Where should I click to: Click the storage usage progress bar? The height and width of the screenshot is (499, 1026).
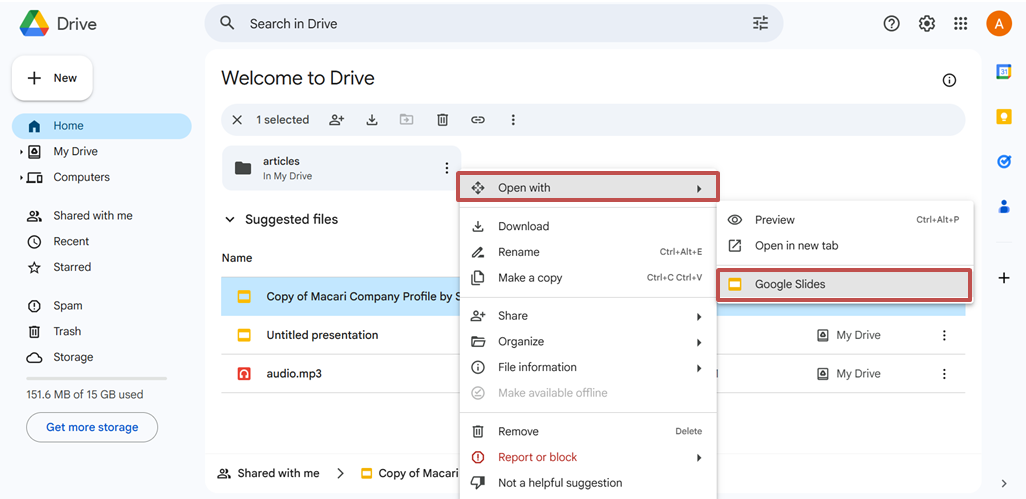(96, 378)
